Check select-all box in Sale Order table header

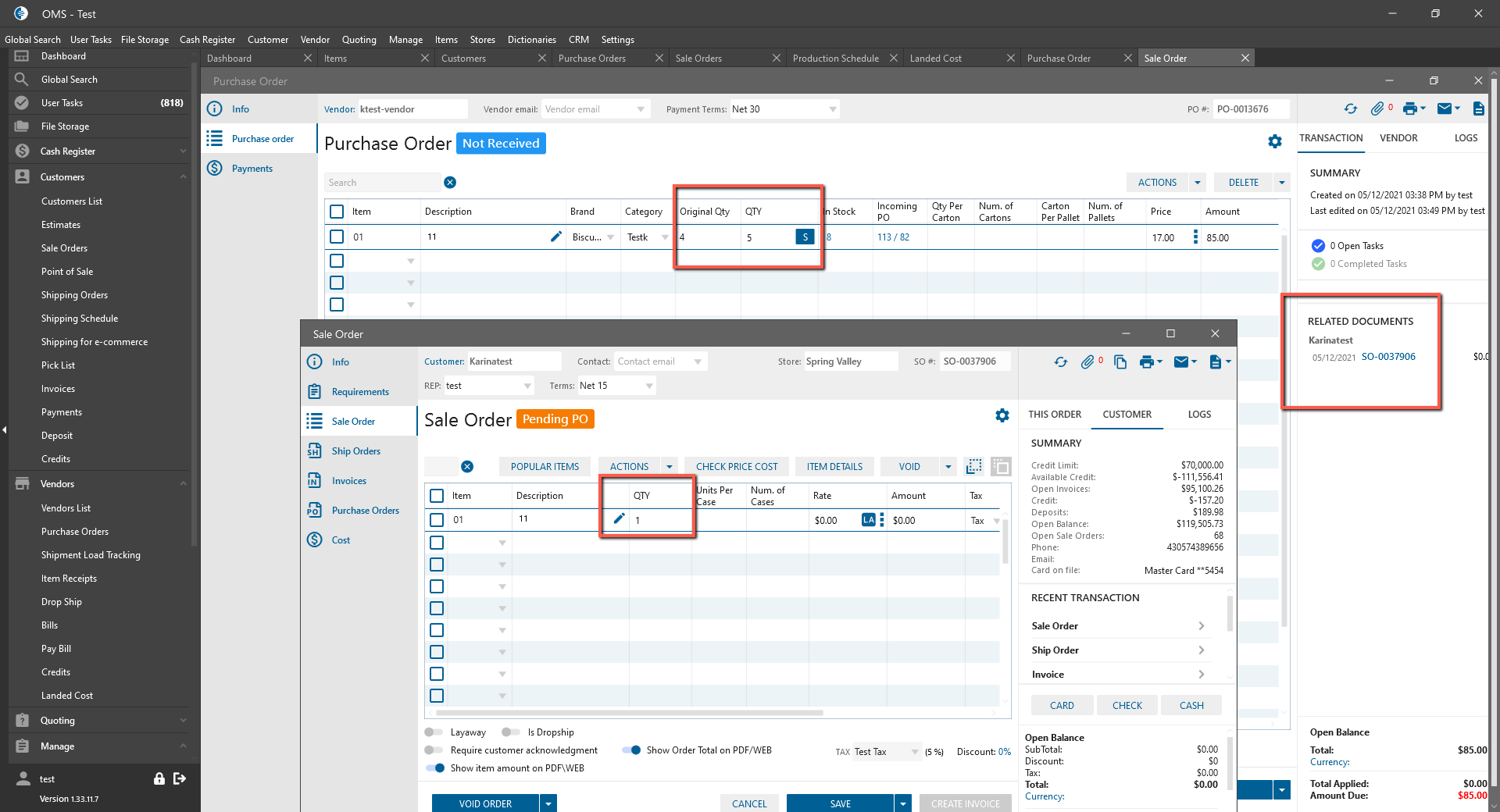(437, 496)
